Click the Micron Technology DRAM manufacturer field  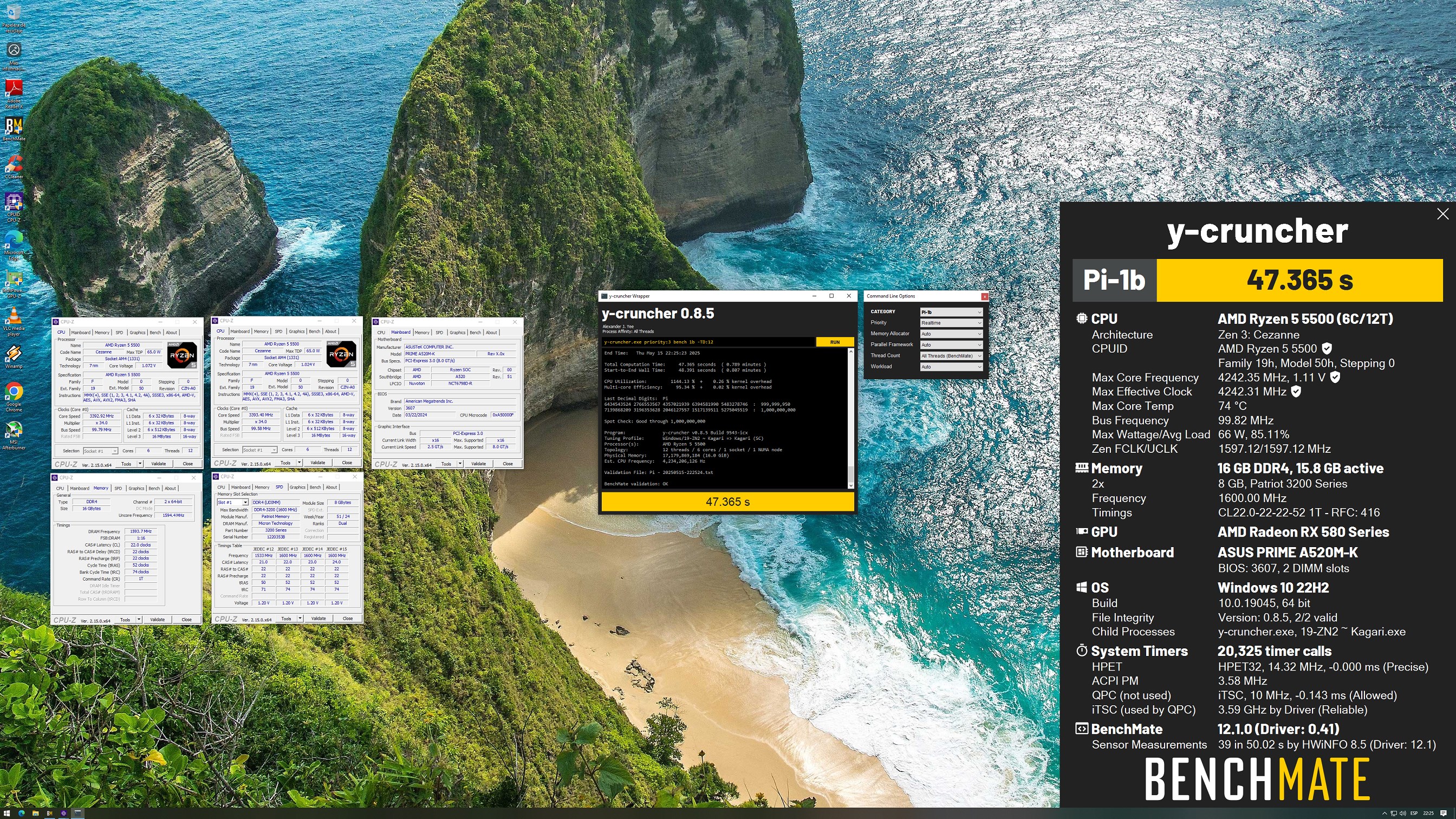pyautogui.click(x=275, y=523)
